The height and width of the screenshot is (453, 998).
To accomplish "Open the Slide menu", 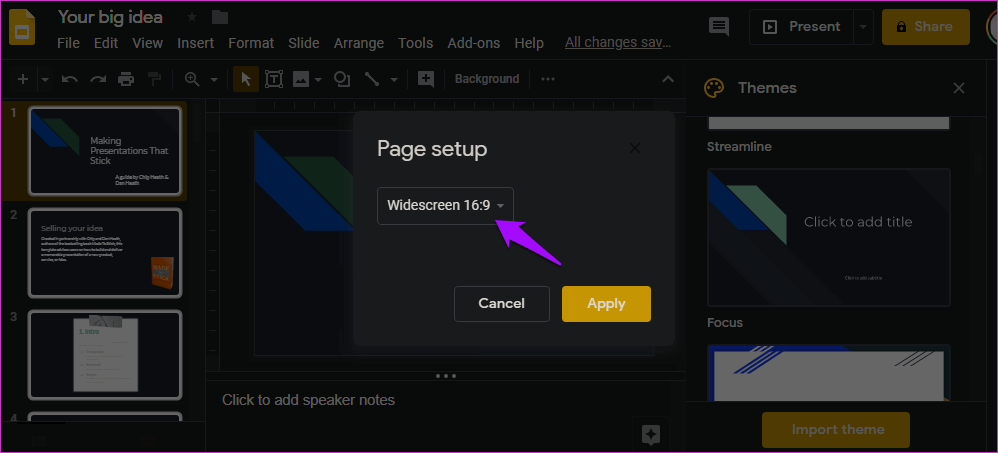I will (x=304, y=43).
